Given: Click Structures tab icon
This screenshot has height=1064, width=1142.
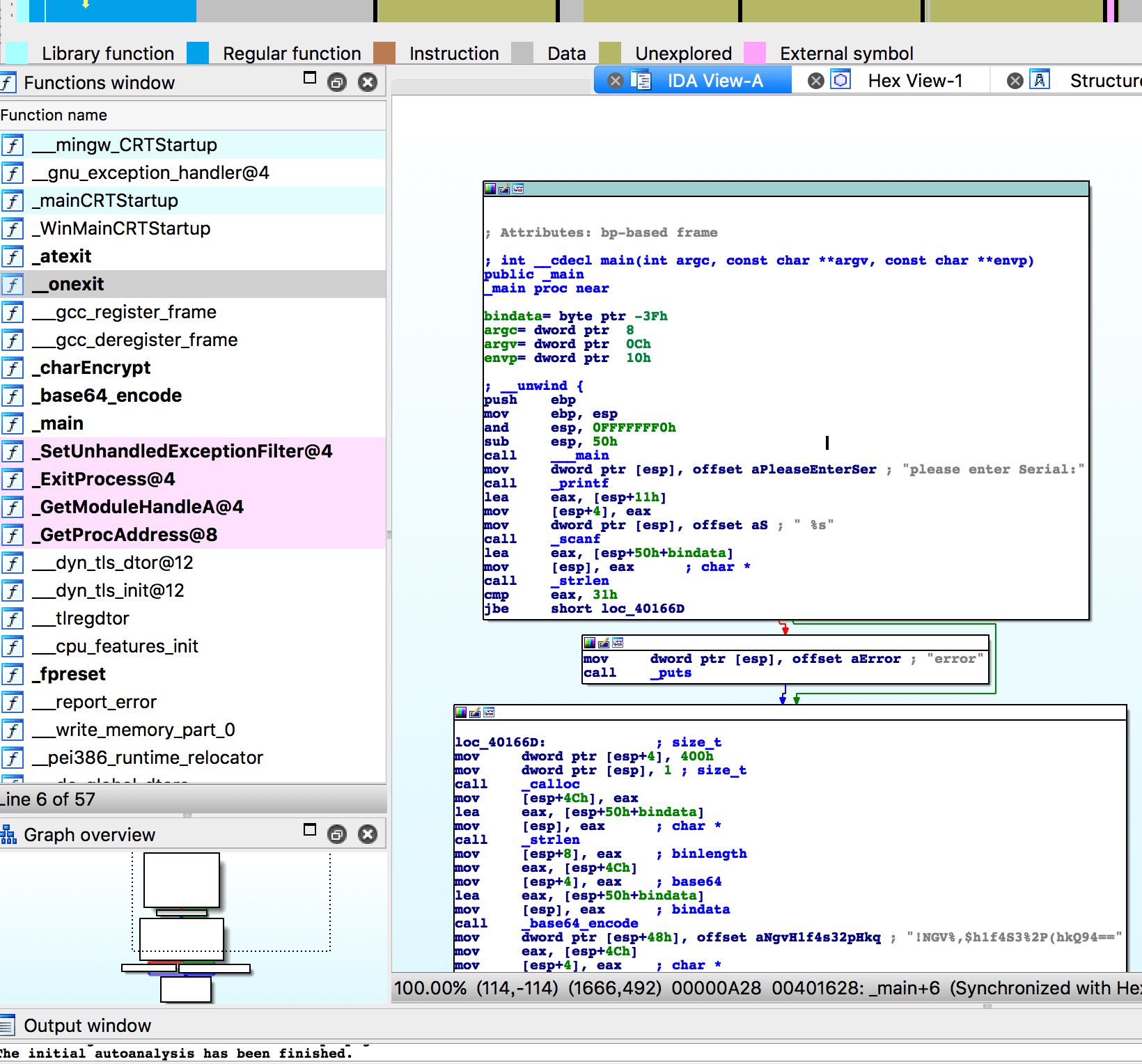Looking at the screenshot, I should (x=1040, y=80).
